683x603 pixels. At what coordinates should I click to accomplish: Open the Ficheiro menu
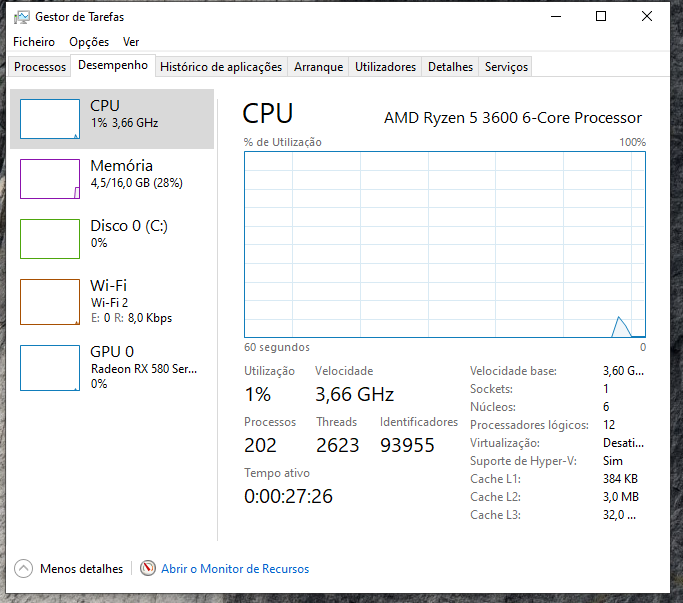pos(34,42)
